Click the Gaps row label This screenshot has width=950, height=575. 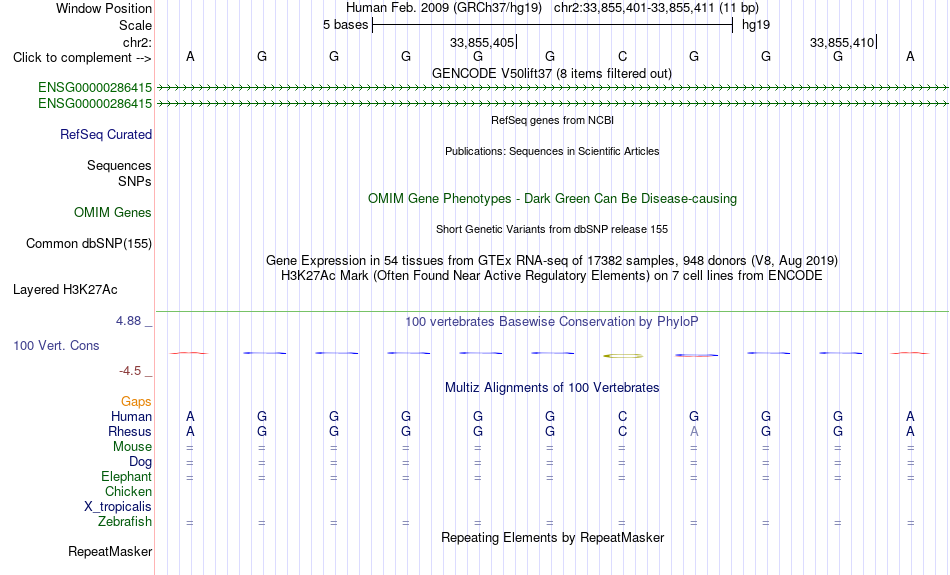pos(136,402)
